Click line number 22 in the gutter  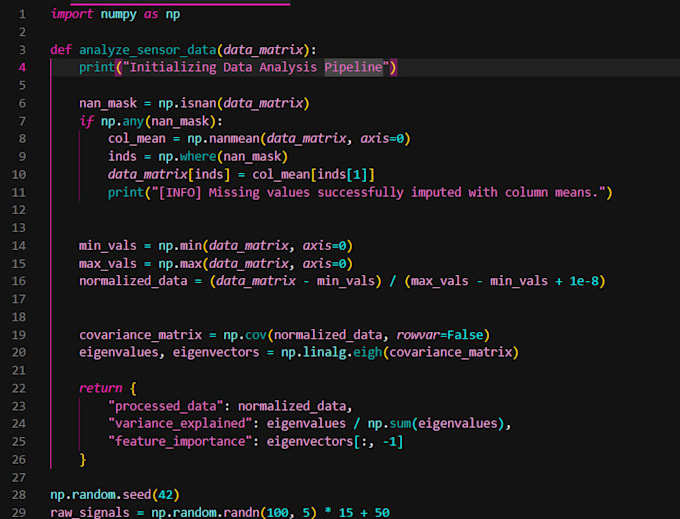(19, 388)
